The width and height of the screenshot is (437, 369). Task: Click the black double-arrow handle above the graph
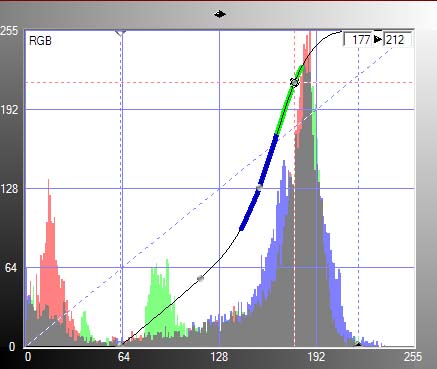tap(220, 14)
